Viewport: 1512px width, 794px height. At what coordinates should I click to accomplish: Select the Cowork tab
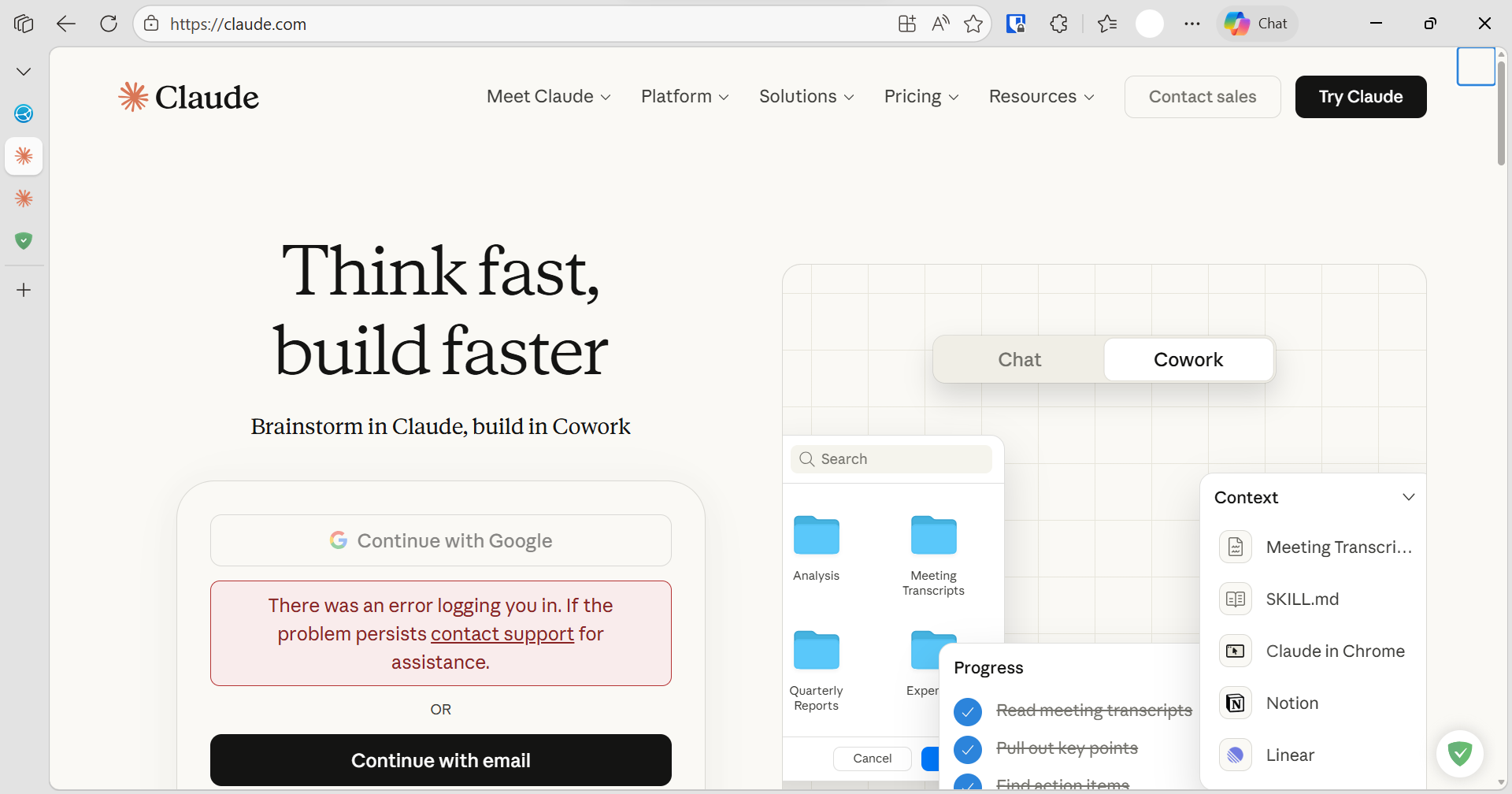click(x=1188, y=359)
